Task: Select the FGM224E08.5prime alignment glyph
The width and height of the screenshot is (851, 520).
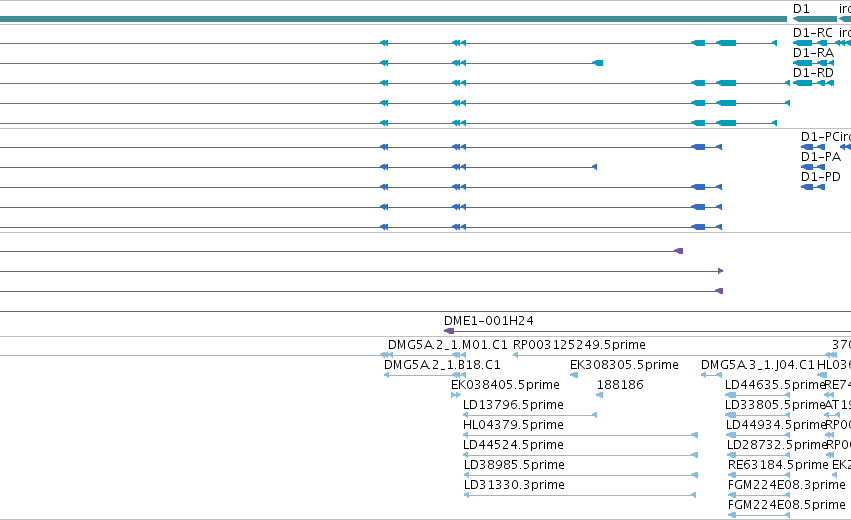Action: tap(759, 515)
